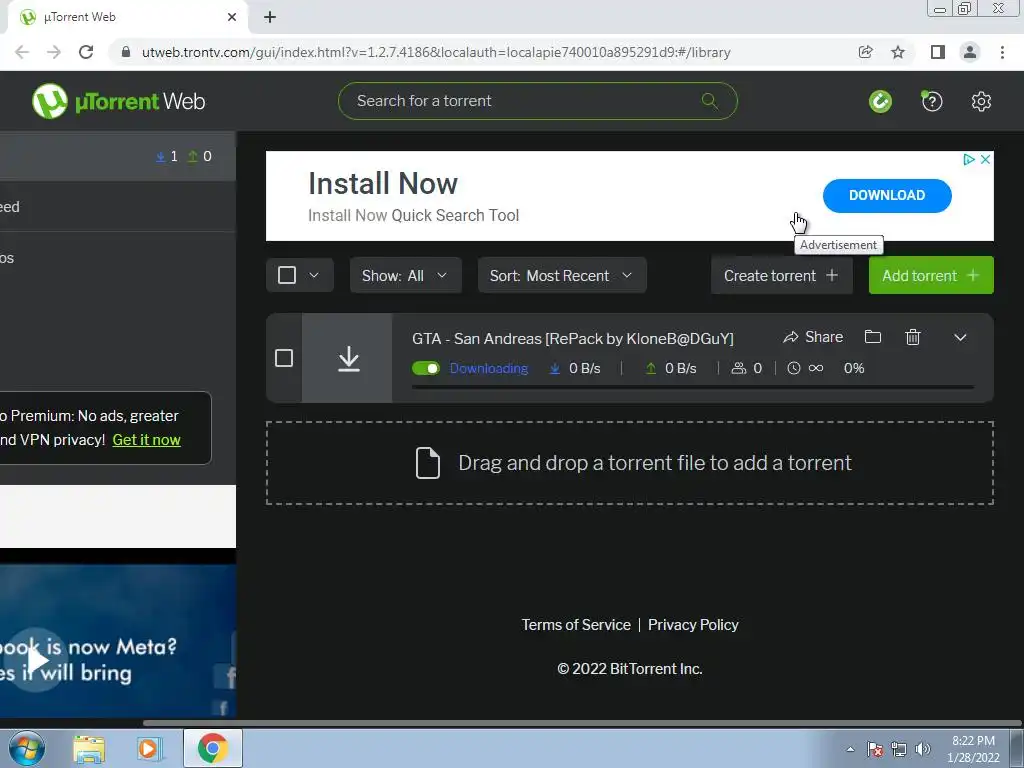Select the µTorrent Web browser tab
This screenshot has height=768, width=1024.
click(127, 17)
